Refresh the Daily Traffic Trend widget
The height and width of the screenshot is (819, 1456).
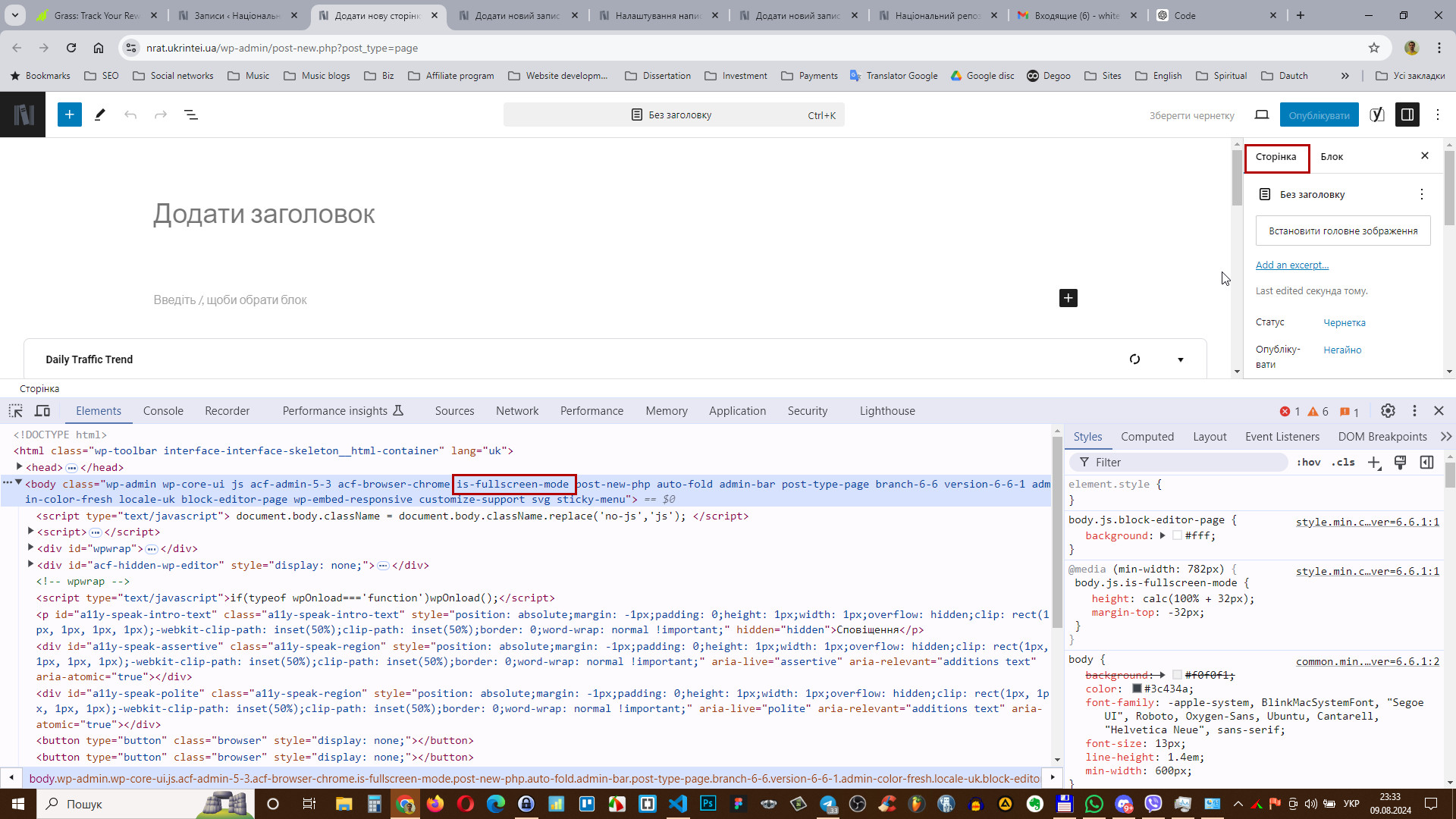pos(1134,359)
